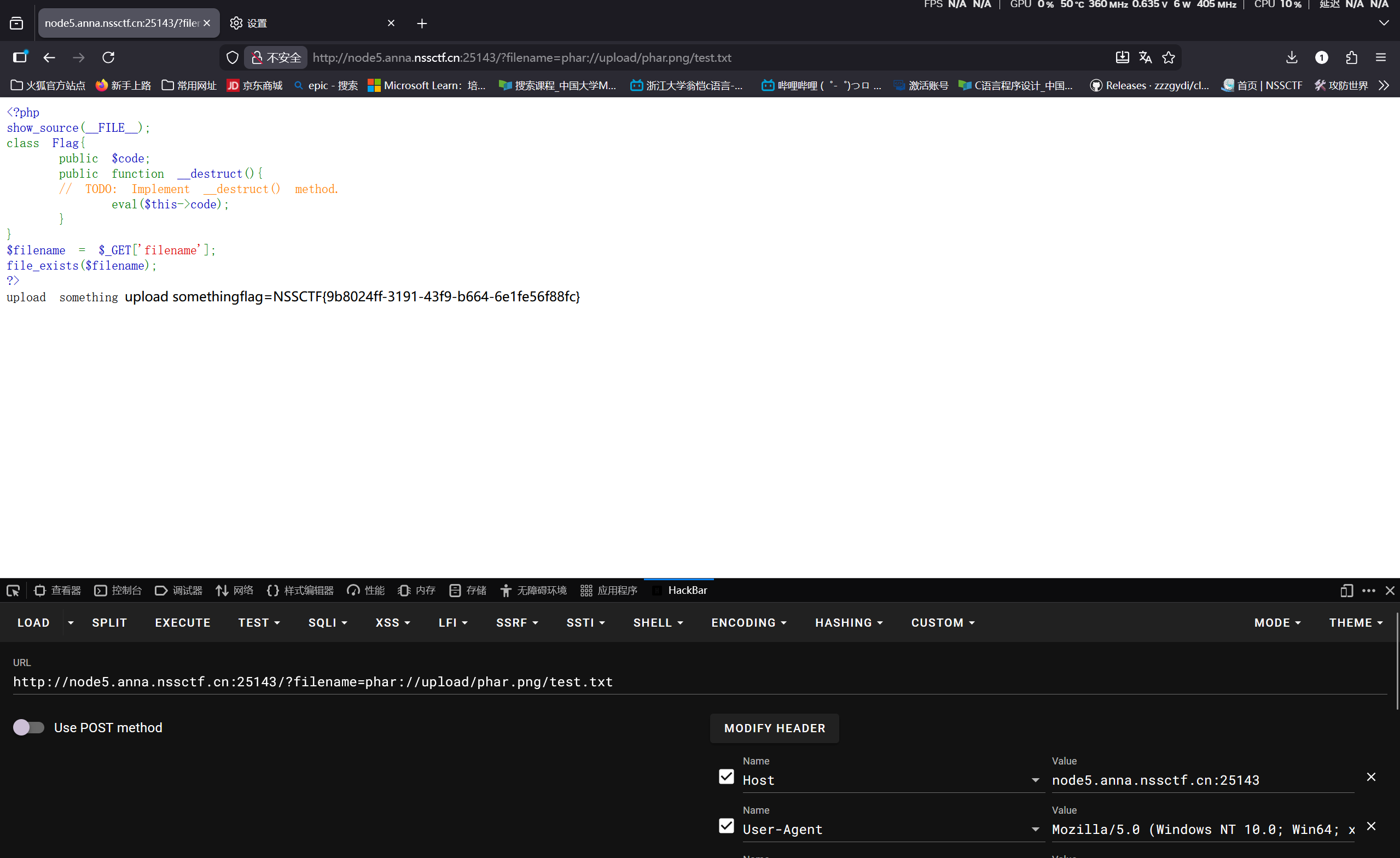
Task: Open the SSRF dropdown menu
Action: coord(517,622)
